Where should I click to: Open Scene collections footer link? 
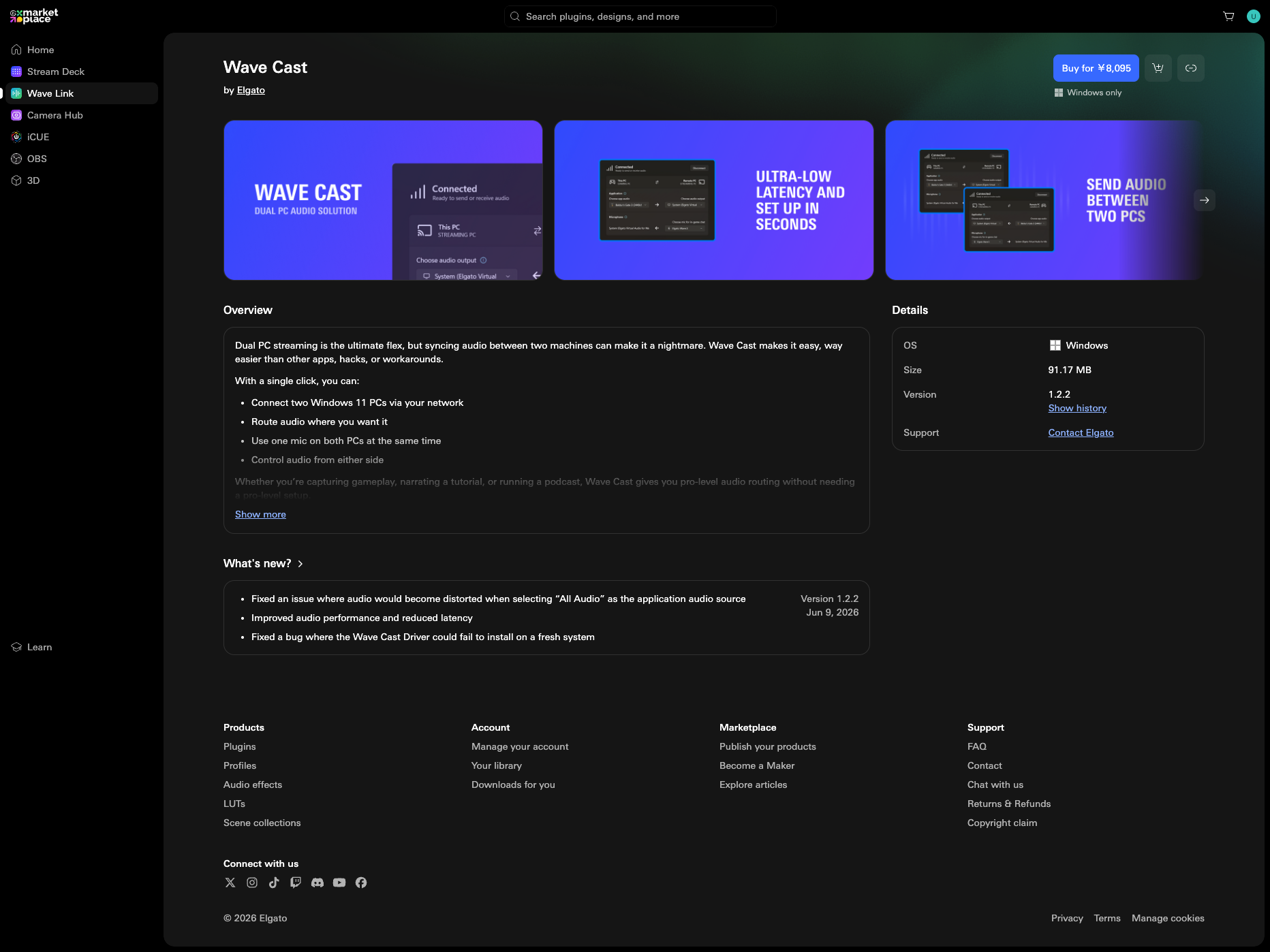click(x=262, y=823)
